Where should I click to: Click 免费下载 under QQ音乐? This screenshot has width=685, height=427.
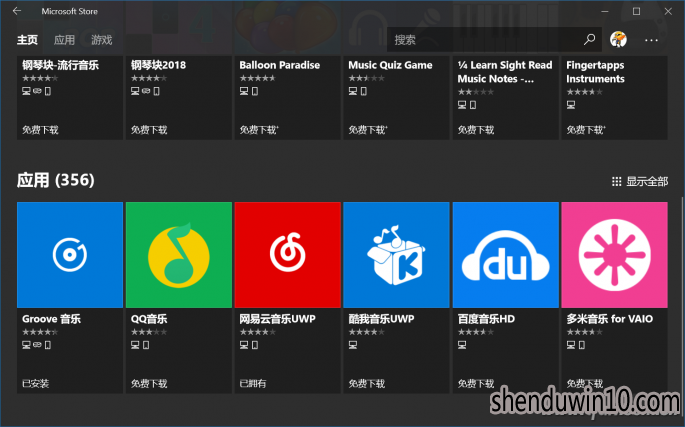point(149,384)
